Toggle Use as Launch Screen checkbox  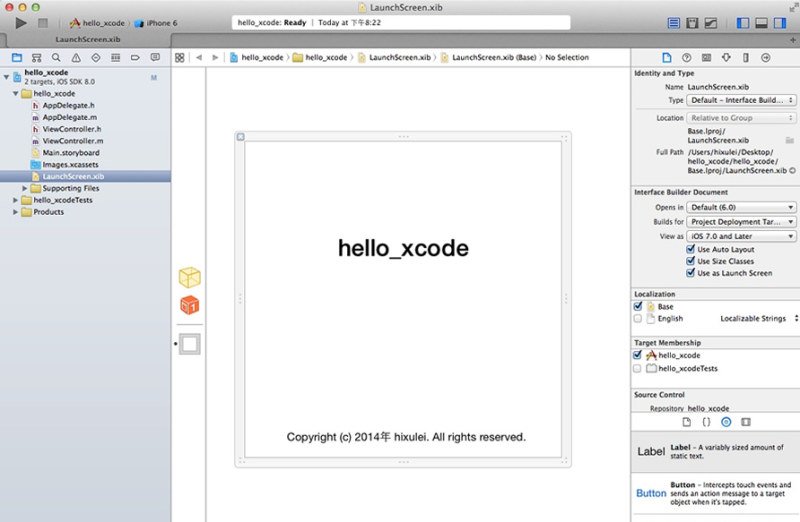pyautogui.click(x=690, y=273)
